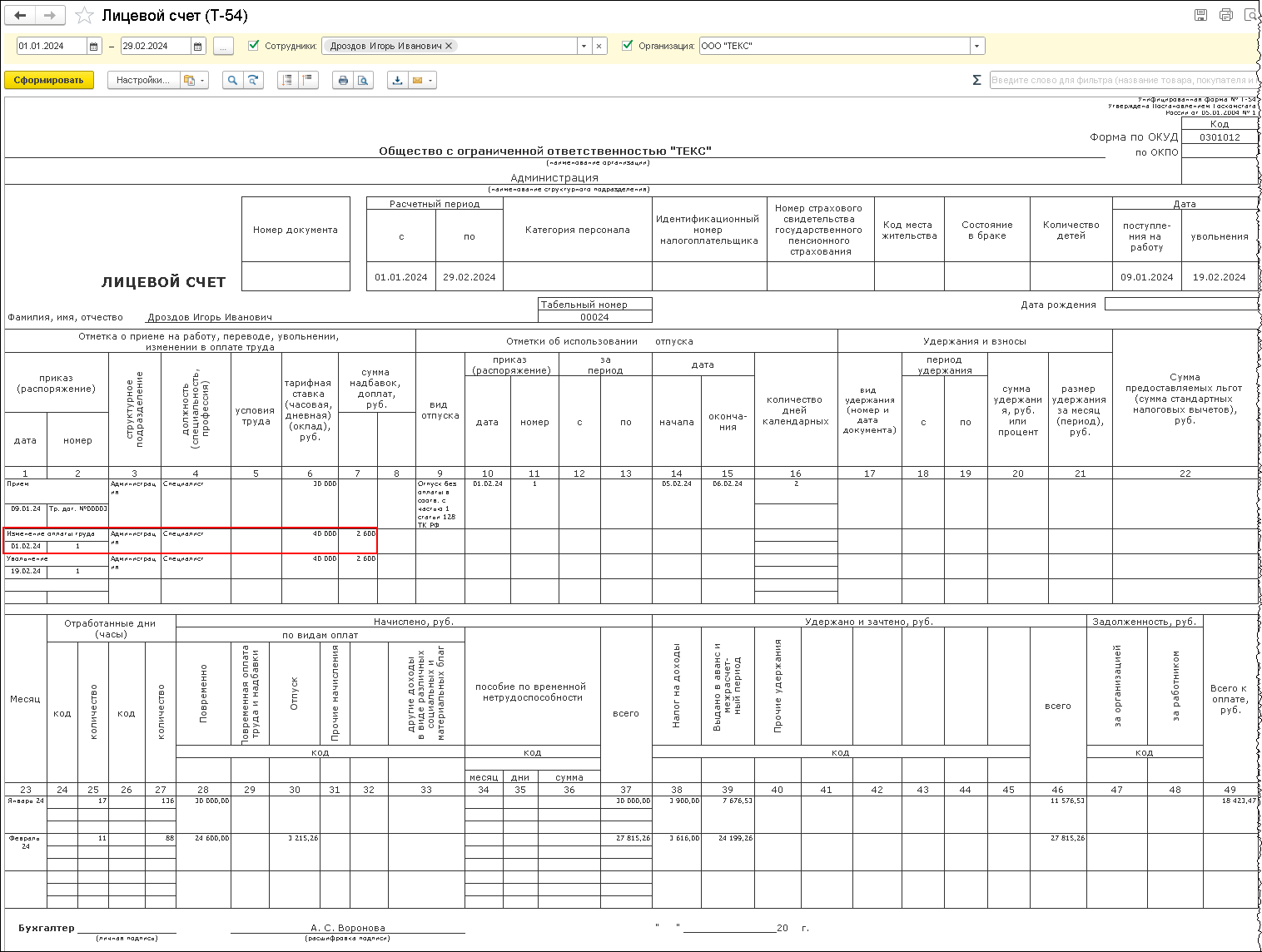Open calendar for the start date 01.01.2024
1262x952 pixels.
click(x=94, y=47)
